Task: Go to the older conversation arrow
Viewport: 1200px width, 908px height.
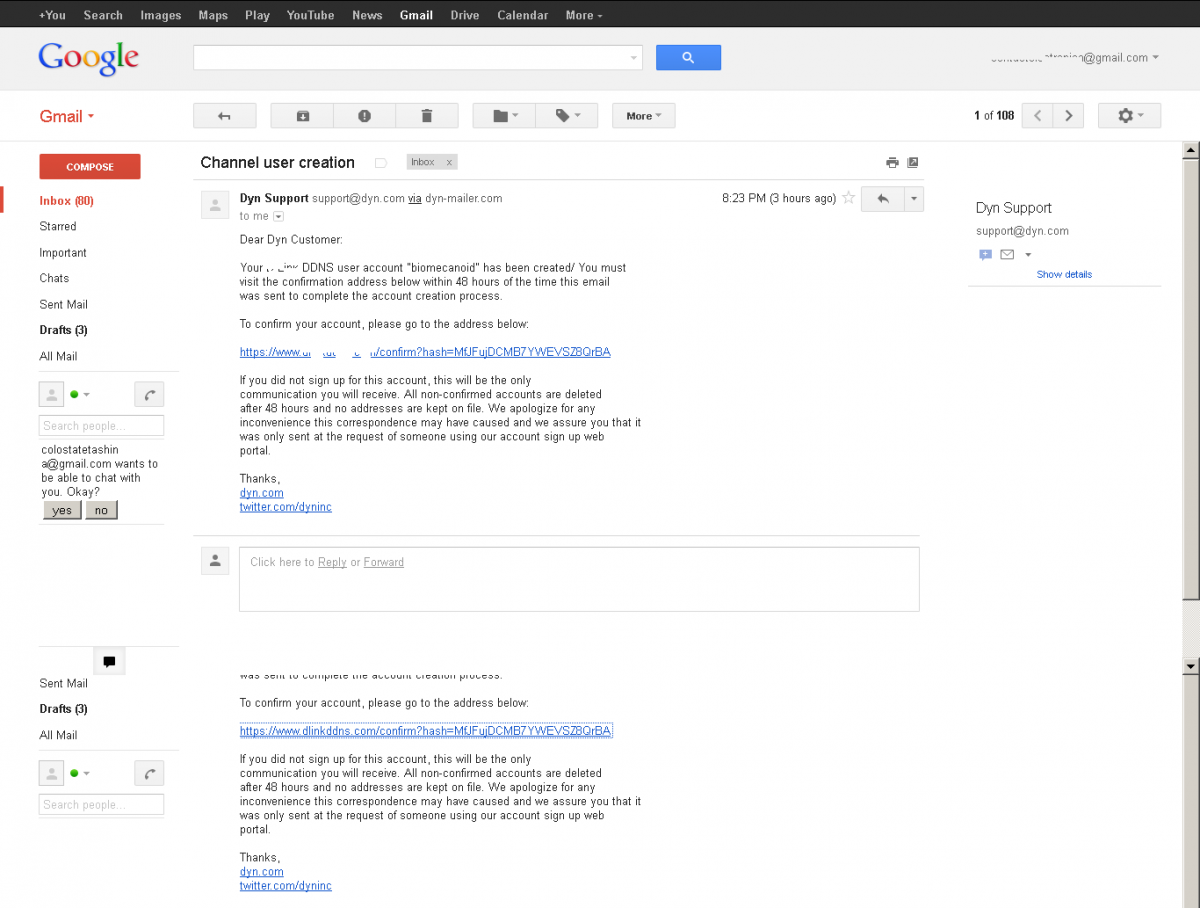Action: click(x=1069, y=116)
